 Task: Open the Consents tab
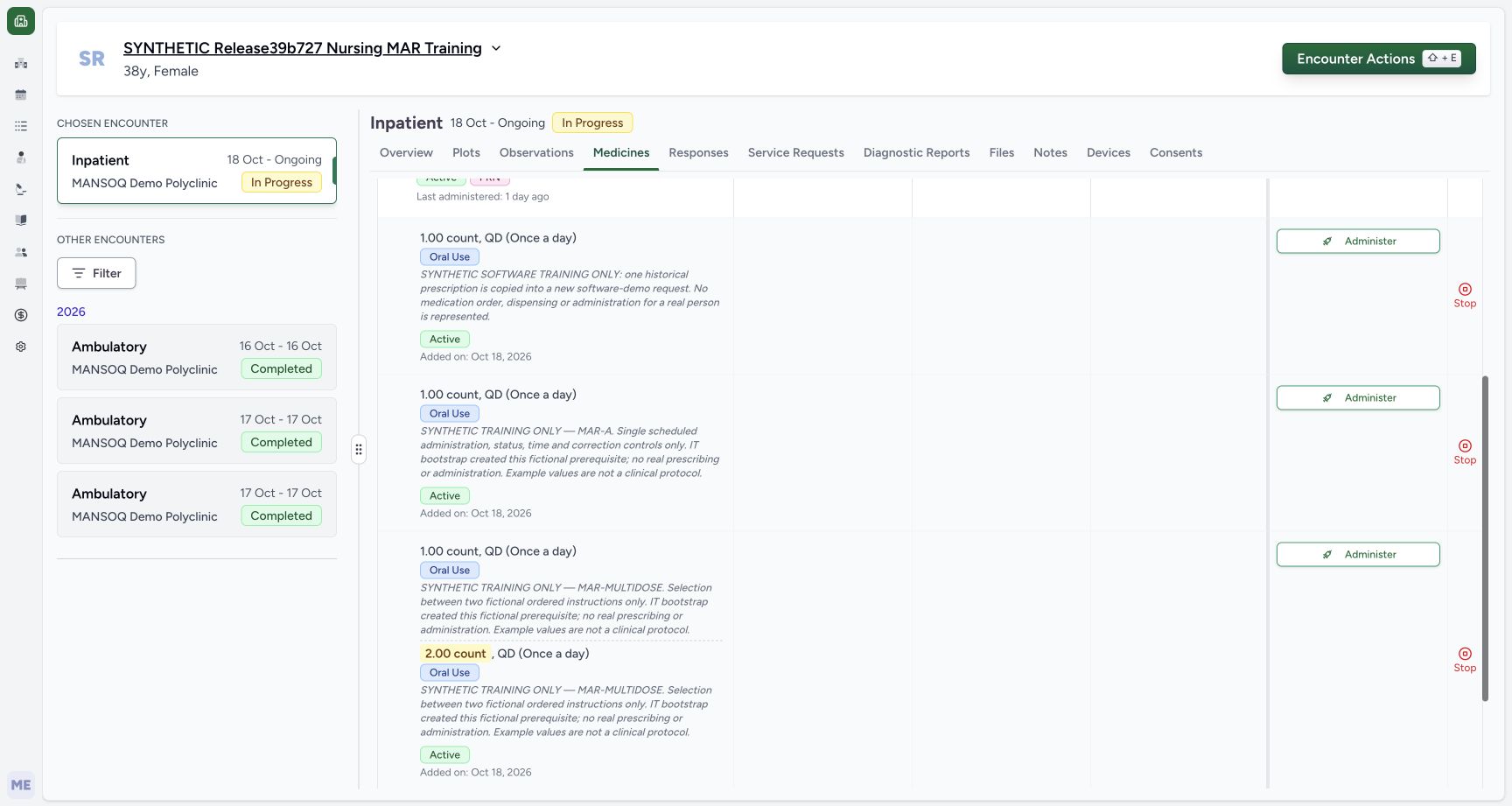1175,152
